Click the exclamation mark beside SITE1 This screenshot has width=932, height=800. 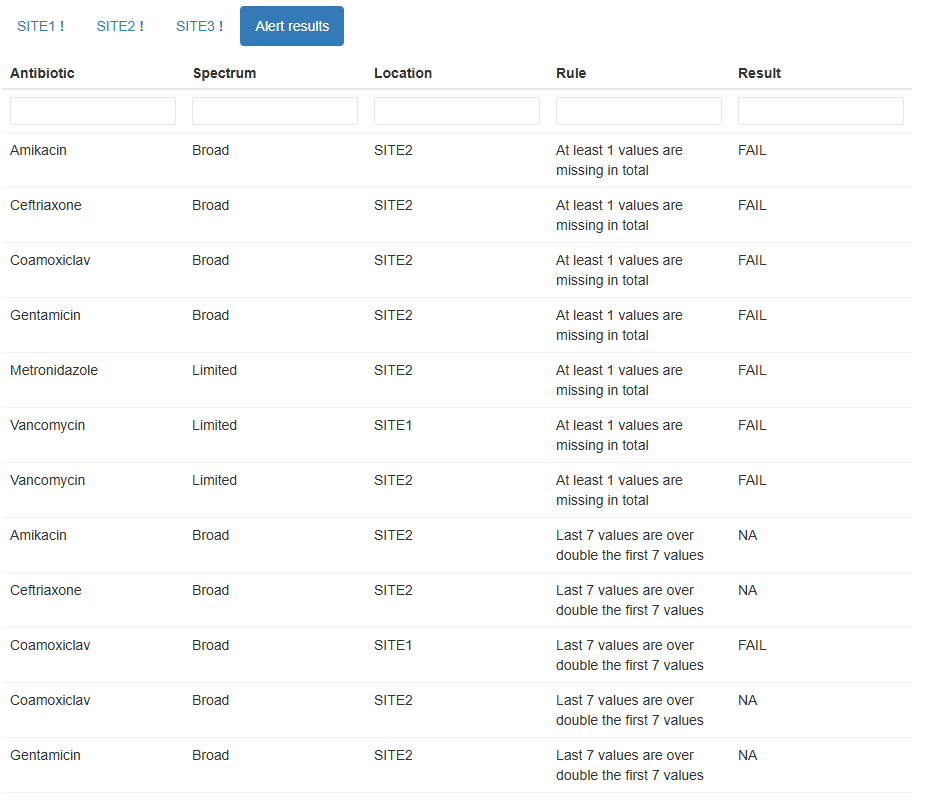click(x=62, y=26)
